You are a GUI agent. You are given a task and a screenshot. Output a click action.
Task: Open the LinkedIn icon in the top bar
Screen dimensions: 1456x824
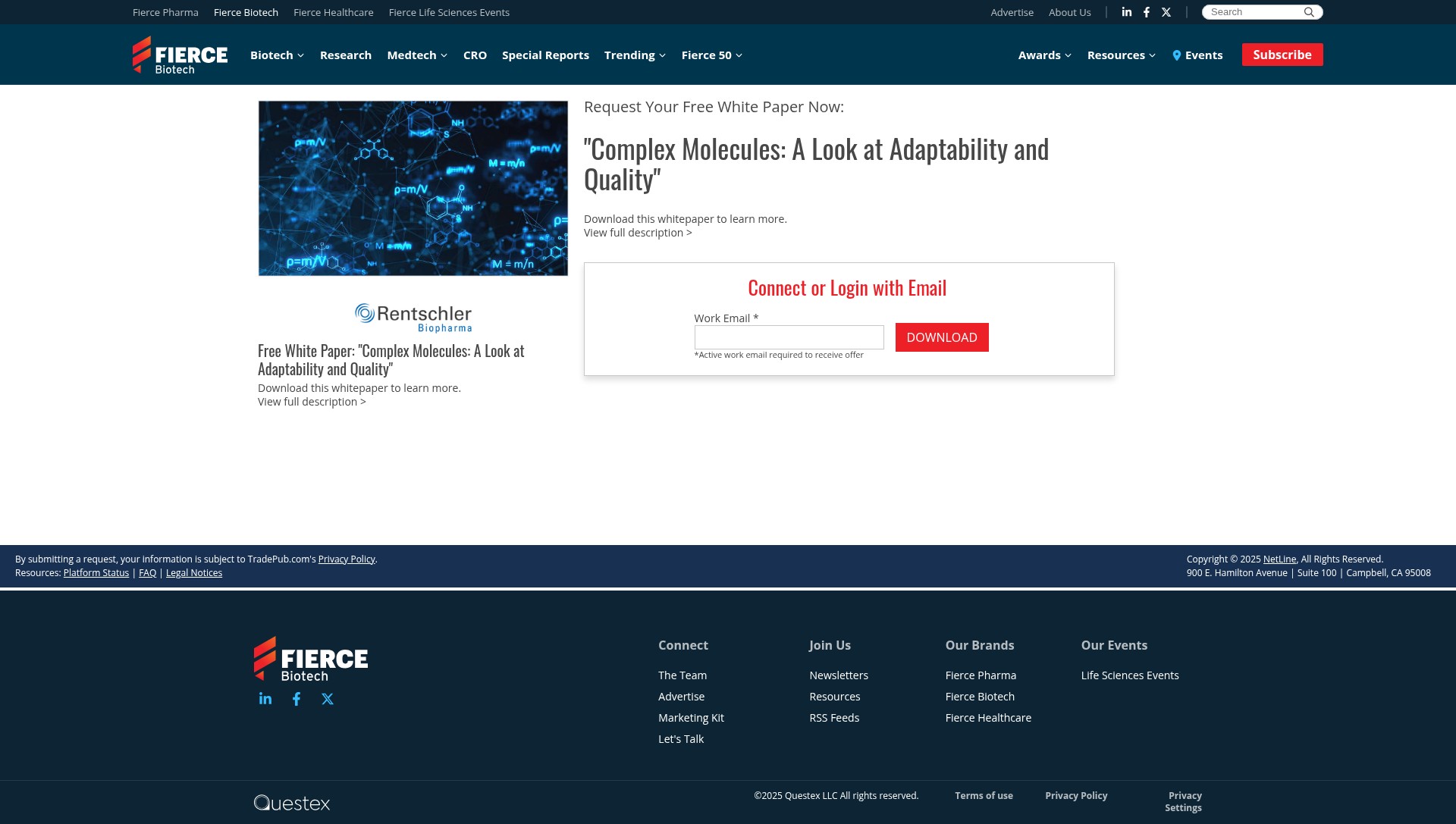click(1127, 12)
